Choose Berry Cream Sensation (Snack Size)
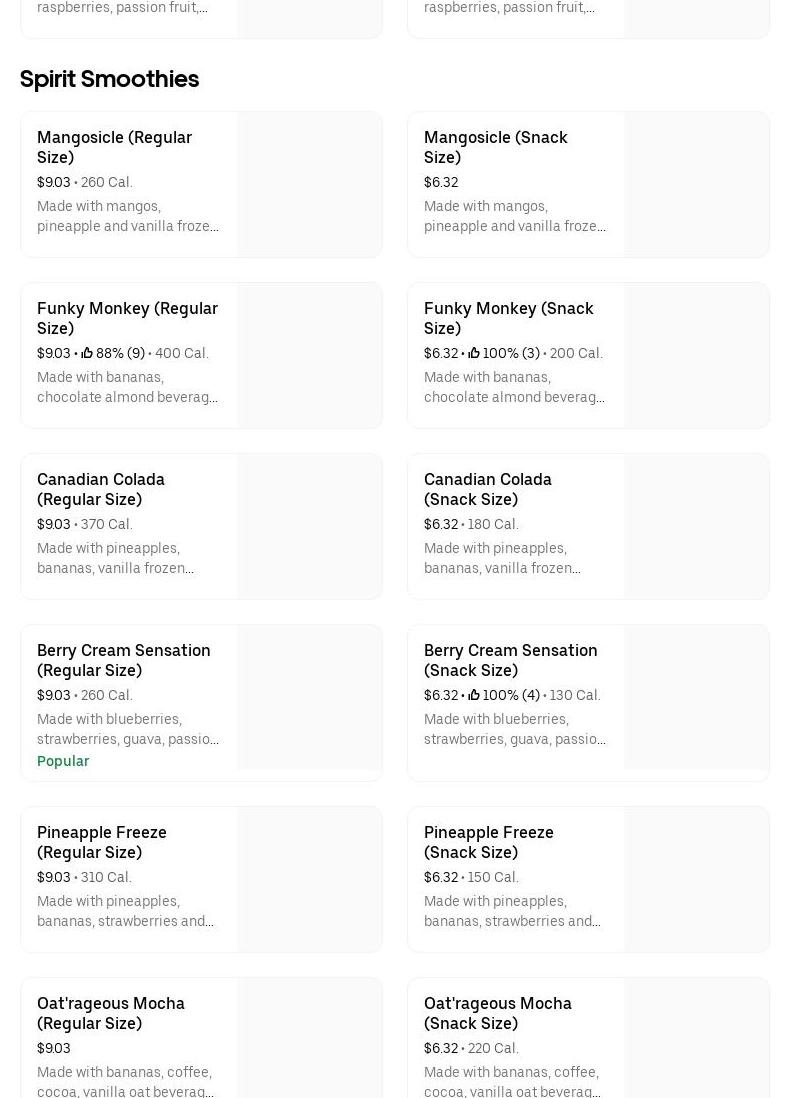This screenshot has width=804, height=1098. tap(510, 660)
